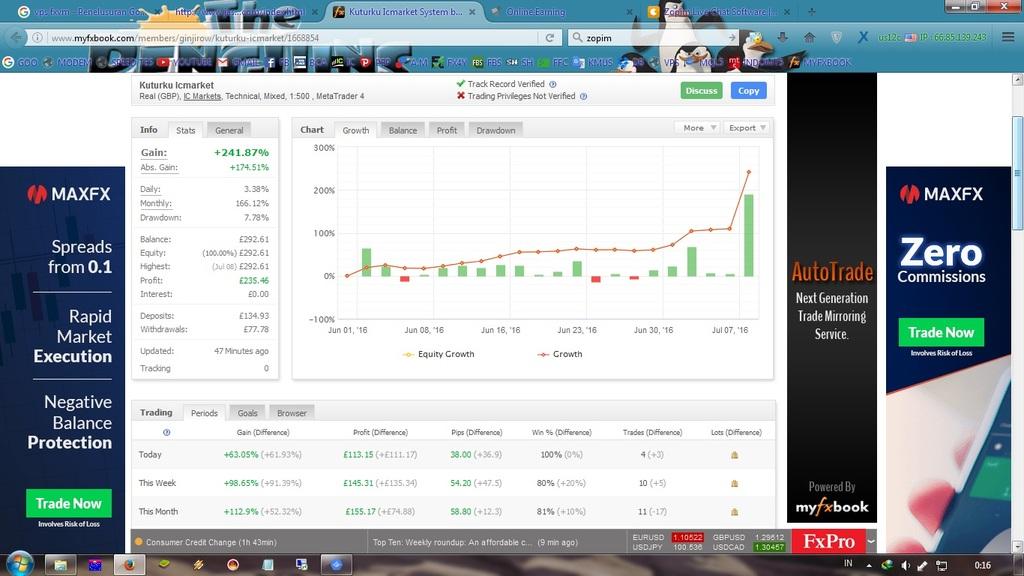Open the GOO Google bookmark

click(x=21, y=63)
